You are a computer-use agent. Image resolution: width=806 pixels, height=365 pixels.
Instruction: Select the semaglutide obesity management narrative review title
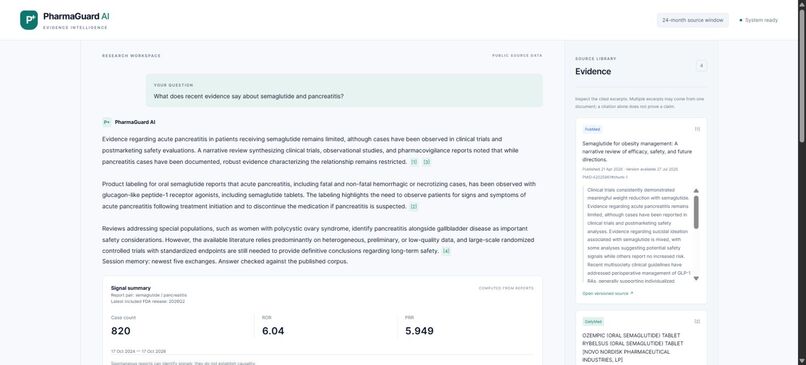[637, 152]
